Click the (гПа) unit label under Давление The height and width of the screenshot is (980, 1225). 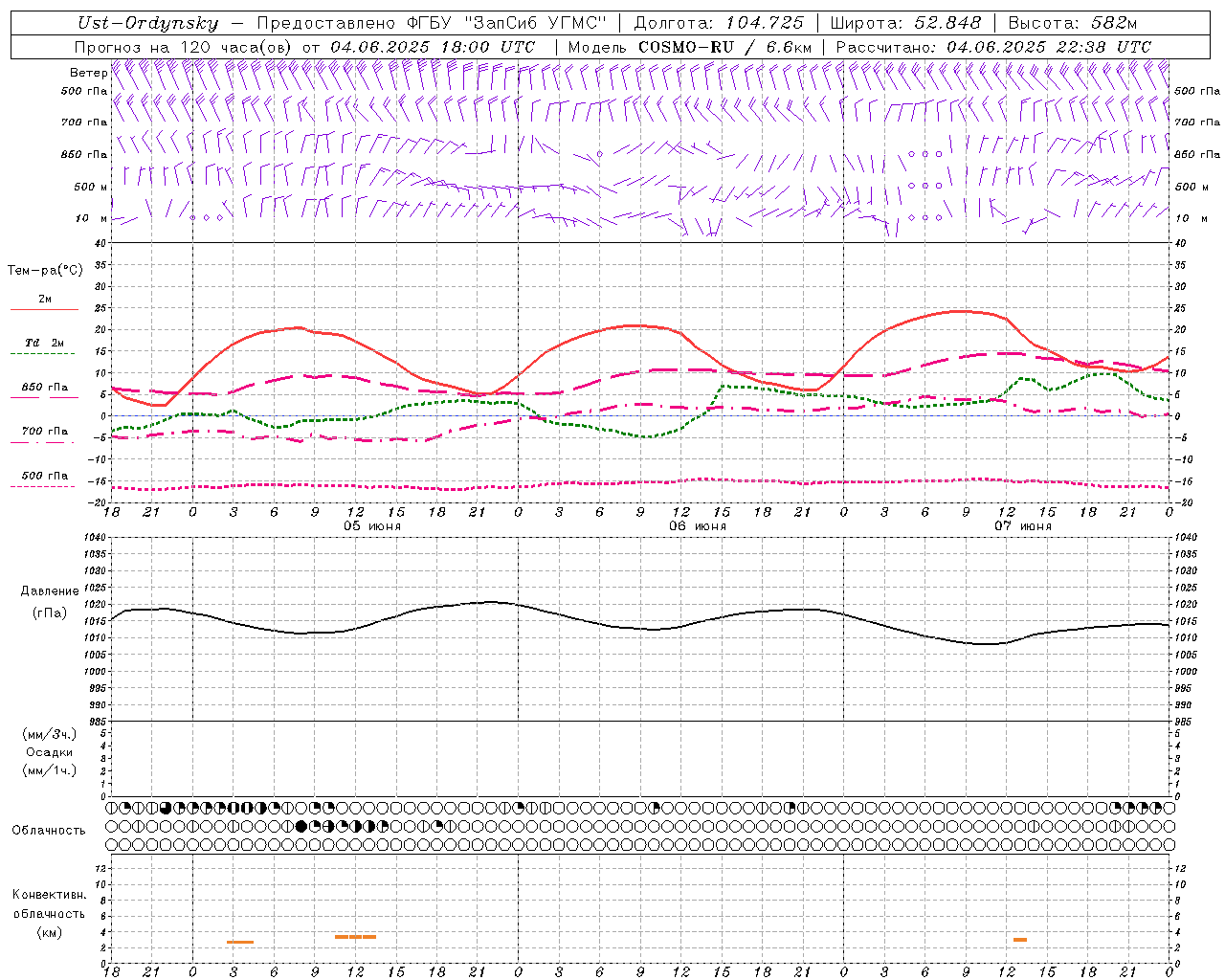50,612
